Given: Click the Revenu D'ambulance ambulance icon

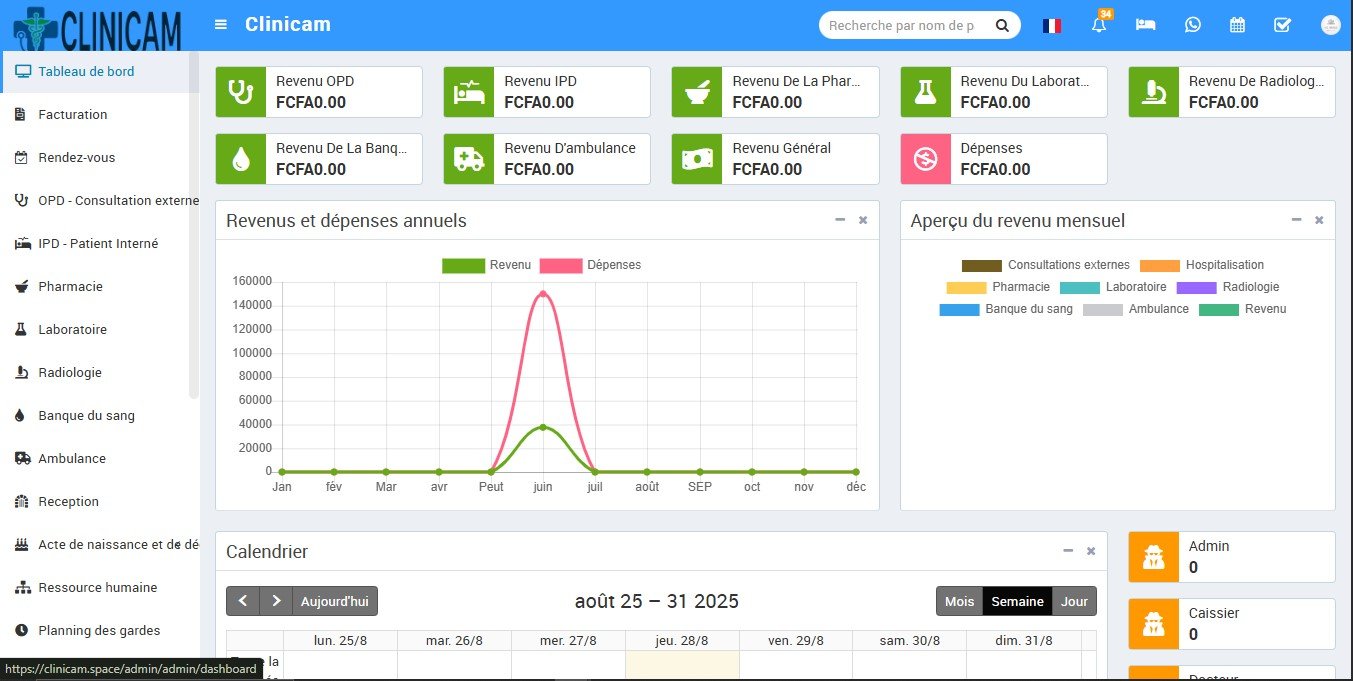Looking at the screenshot, I should click(x=469, y=159).
